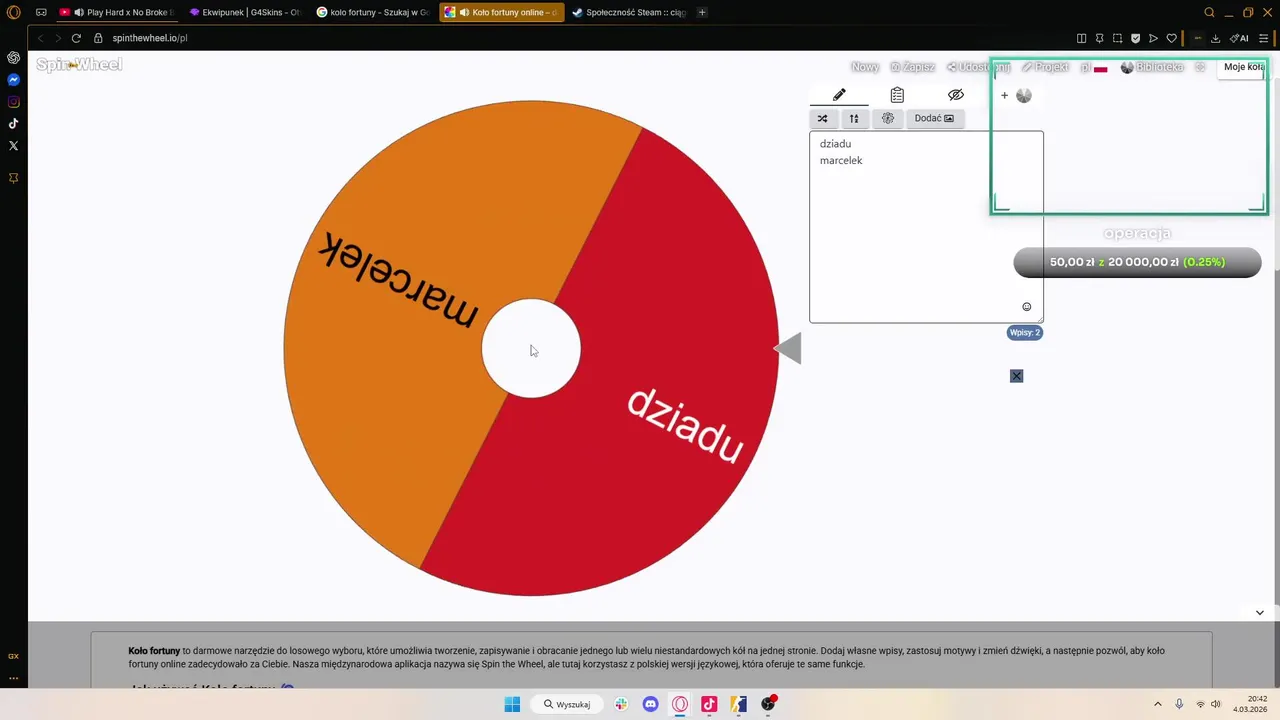
Task: Switch to Play Hard x No Broke tab
Action: click(118, 12)
